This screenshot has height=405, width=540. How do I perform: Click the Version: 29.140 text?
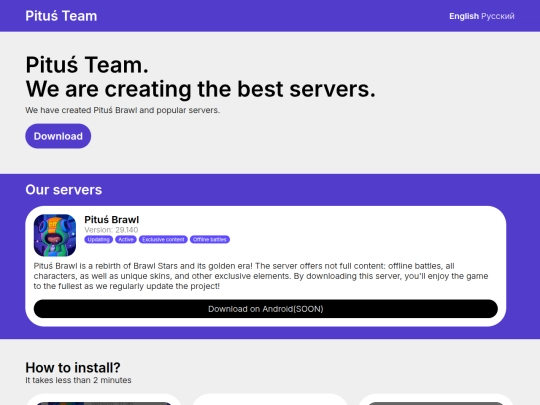point(111,230)
